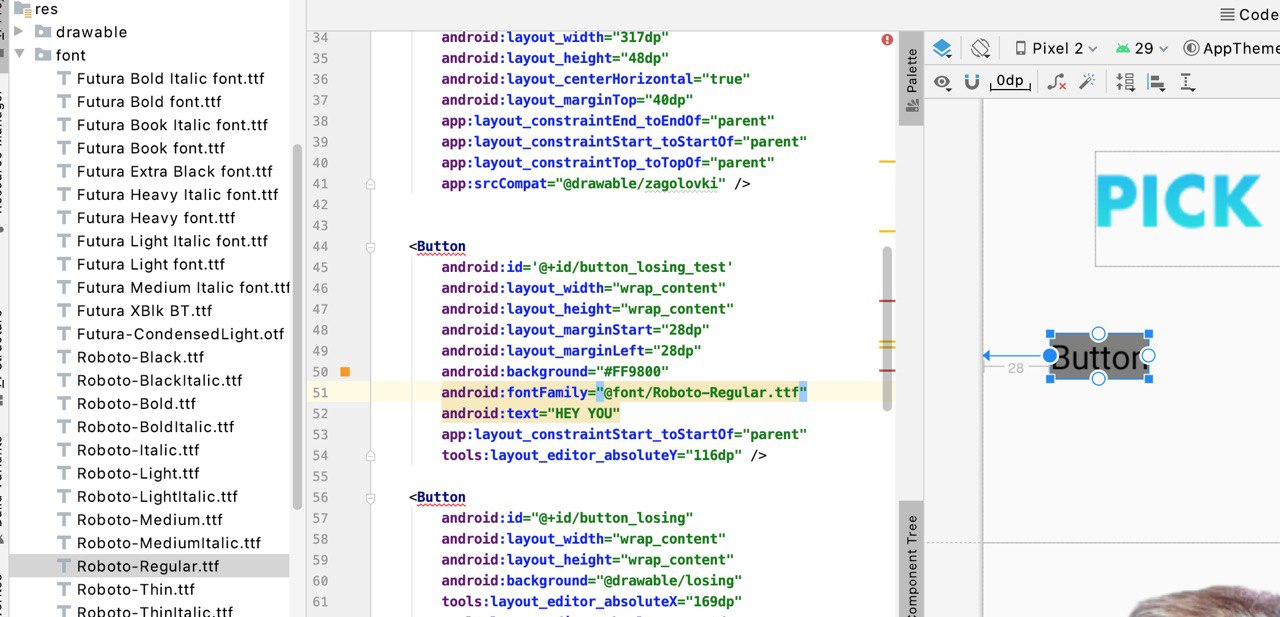Select Futura Book Italic font.ttf
1280x617 pixels.
(172, 125)
